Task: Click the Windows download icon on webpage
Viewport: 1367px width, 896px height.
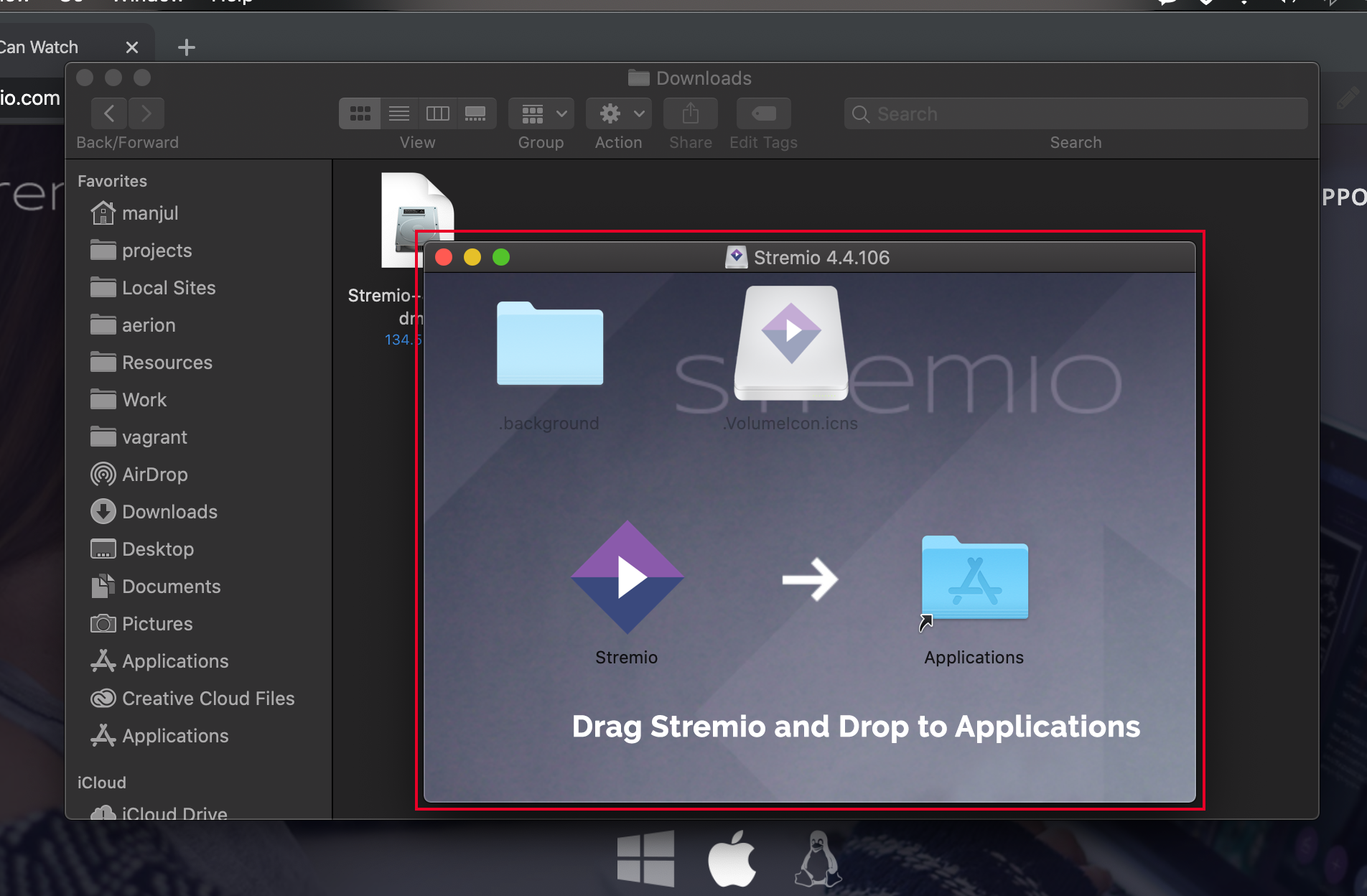Action: click(x=645, y=858)
